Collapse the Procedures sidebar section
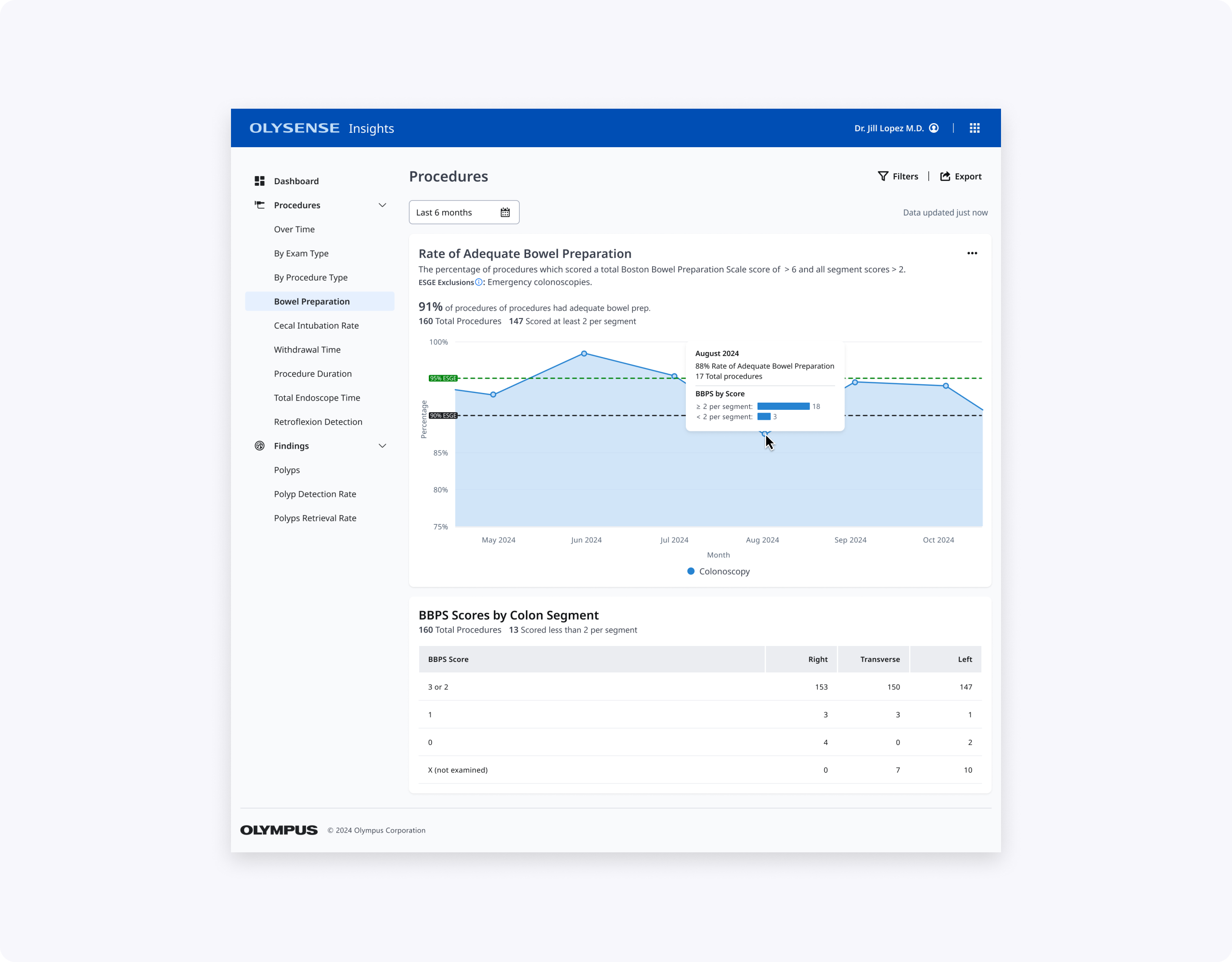 pos(382,205)
